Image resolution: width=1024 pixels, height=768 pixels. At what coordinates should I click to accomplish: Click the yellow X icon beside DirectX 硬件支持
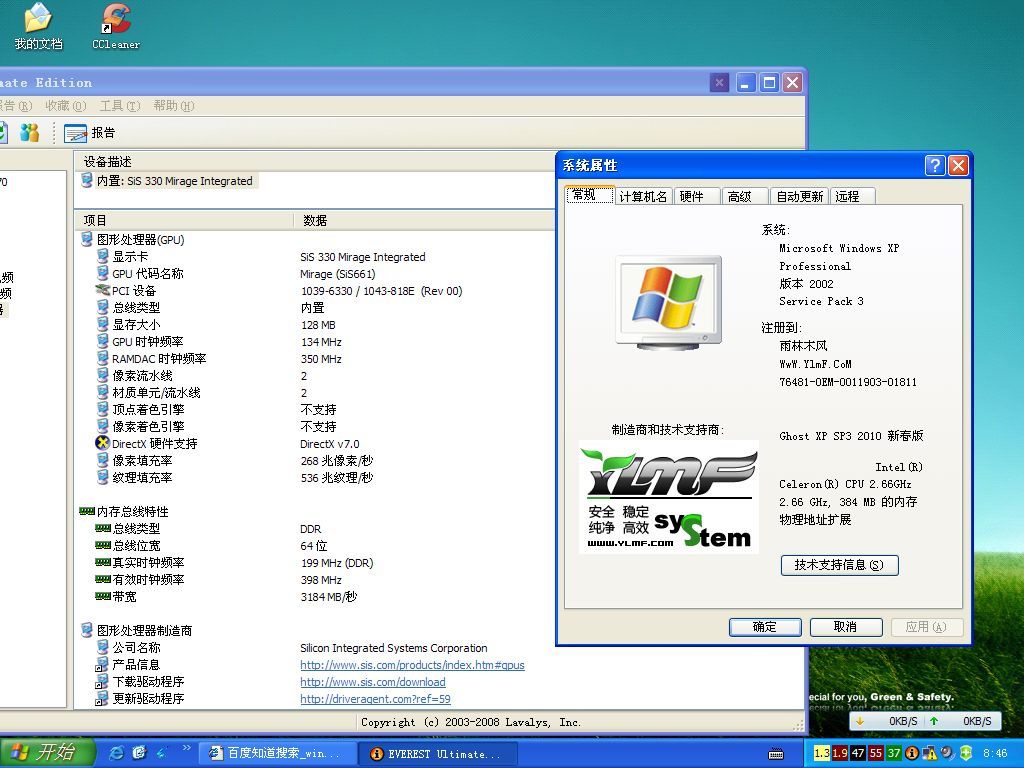(102, 443)
